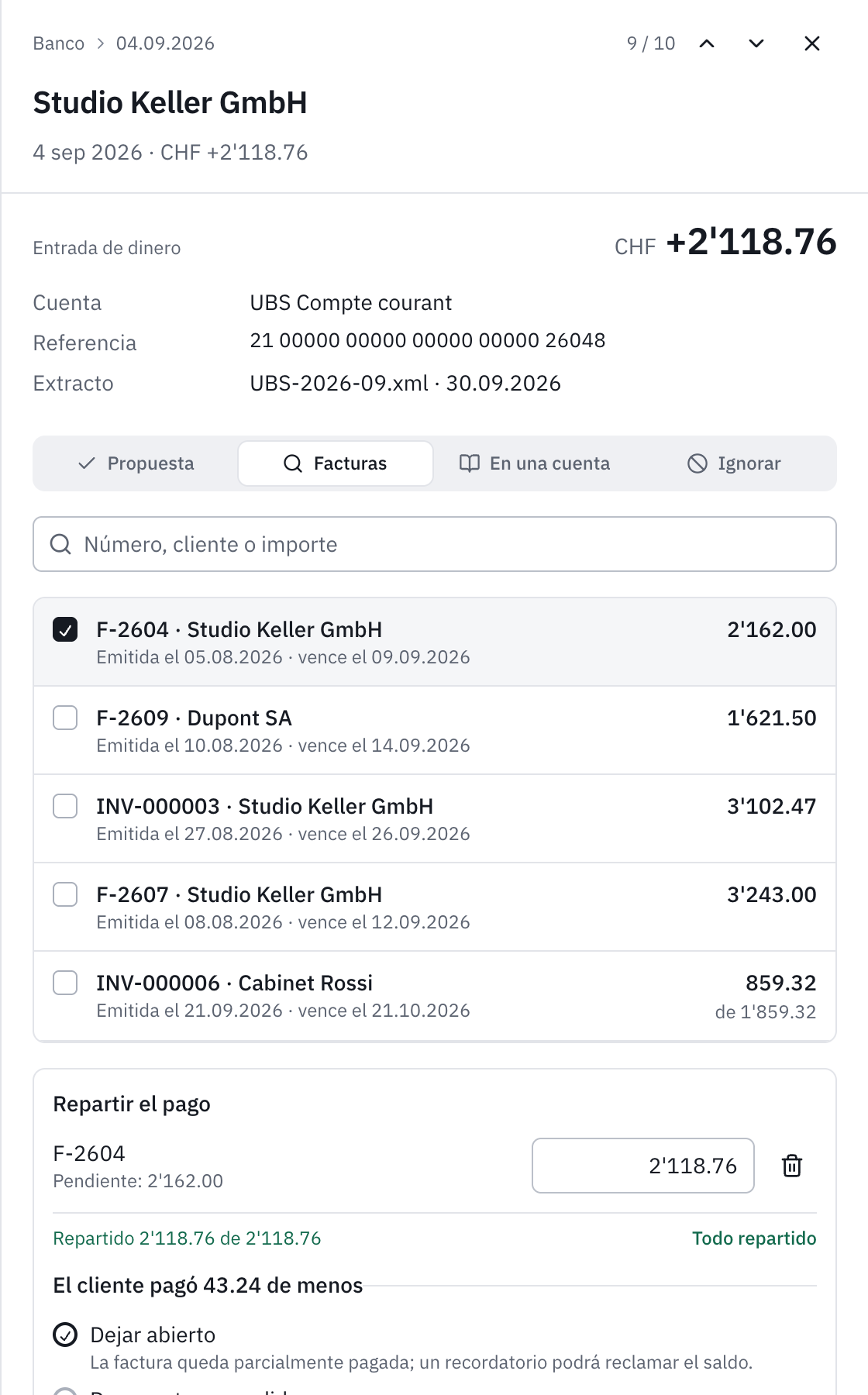Remove F-2604 allocation with trash icon
The height and width of the screenshot is (1395, 868).
point(792,1166)
